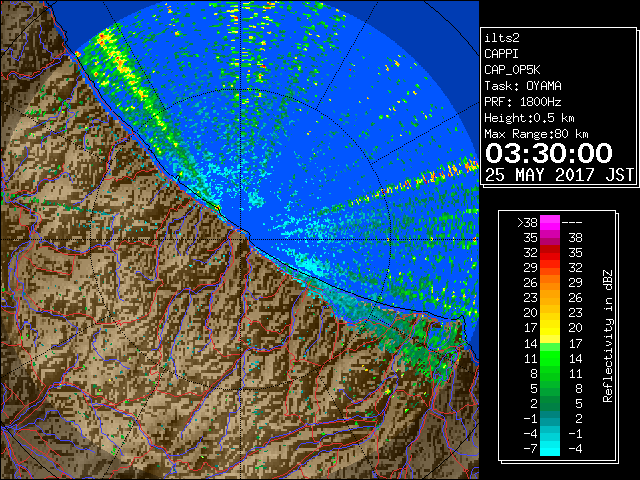Click the 03:30:00 timestamp
The height and width of the screenshot is (480, 640).
[549, 153]
